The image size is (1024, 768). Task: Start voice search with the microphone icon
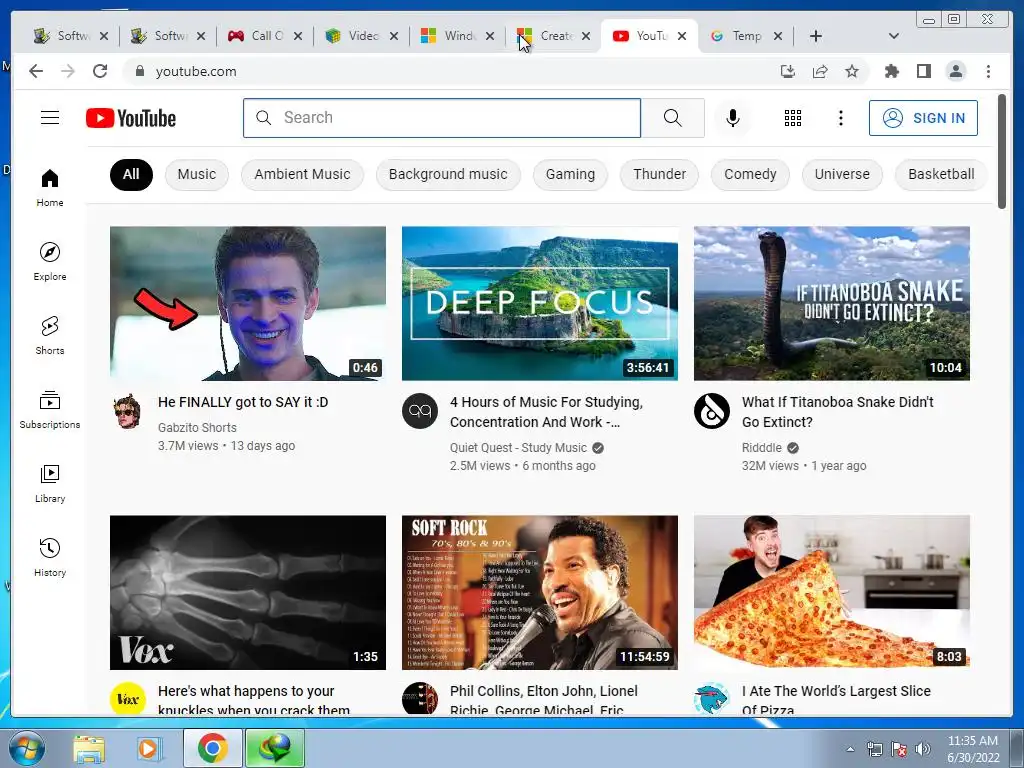coord(733,118)
